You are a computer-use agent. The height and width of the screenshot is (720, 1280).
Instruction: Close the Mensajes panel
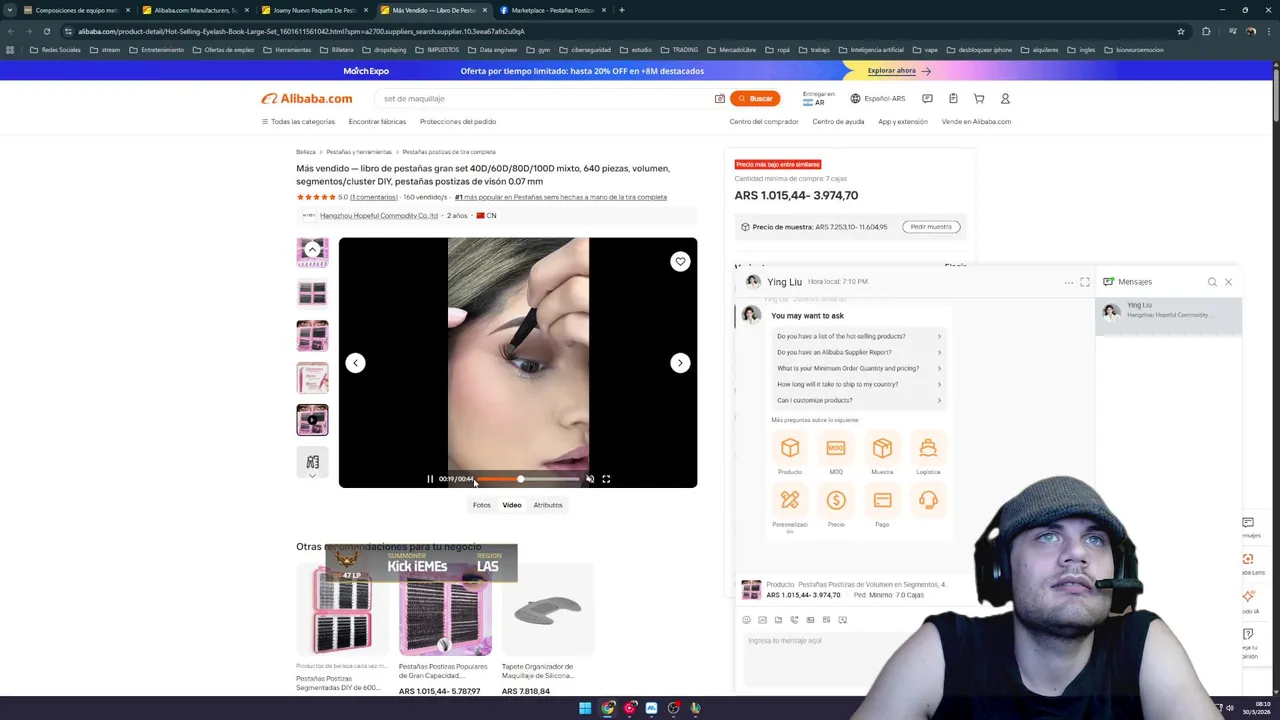click(1228, 282)
